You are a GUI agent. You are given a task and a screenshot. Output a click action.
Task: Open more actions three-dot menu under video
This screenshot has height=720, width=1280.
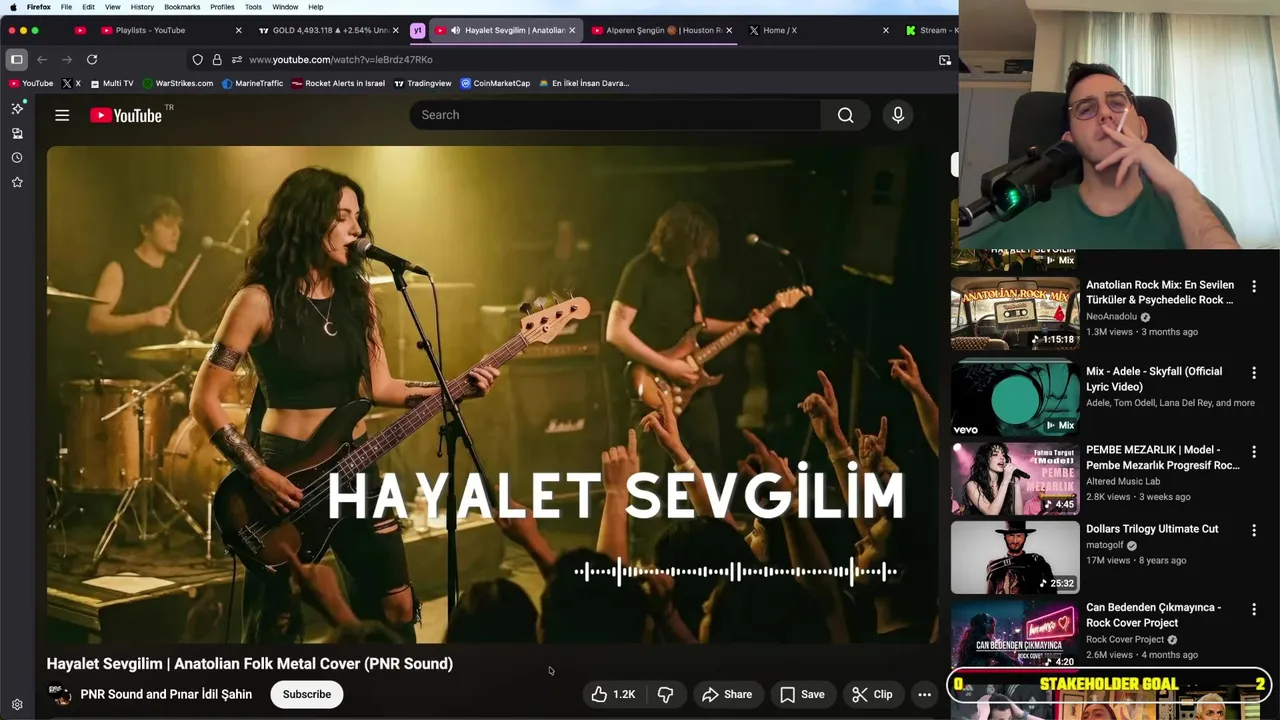pos(924,694)
